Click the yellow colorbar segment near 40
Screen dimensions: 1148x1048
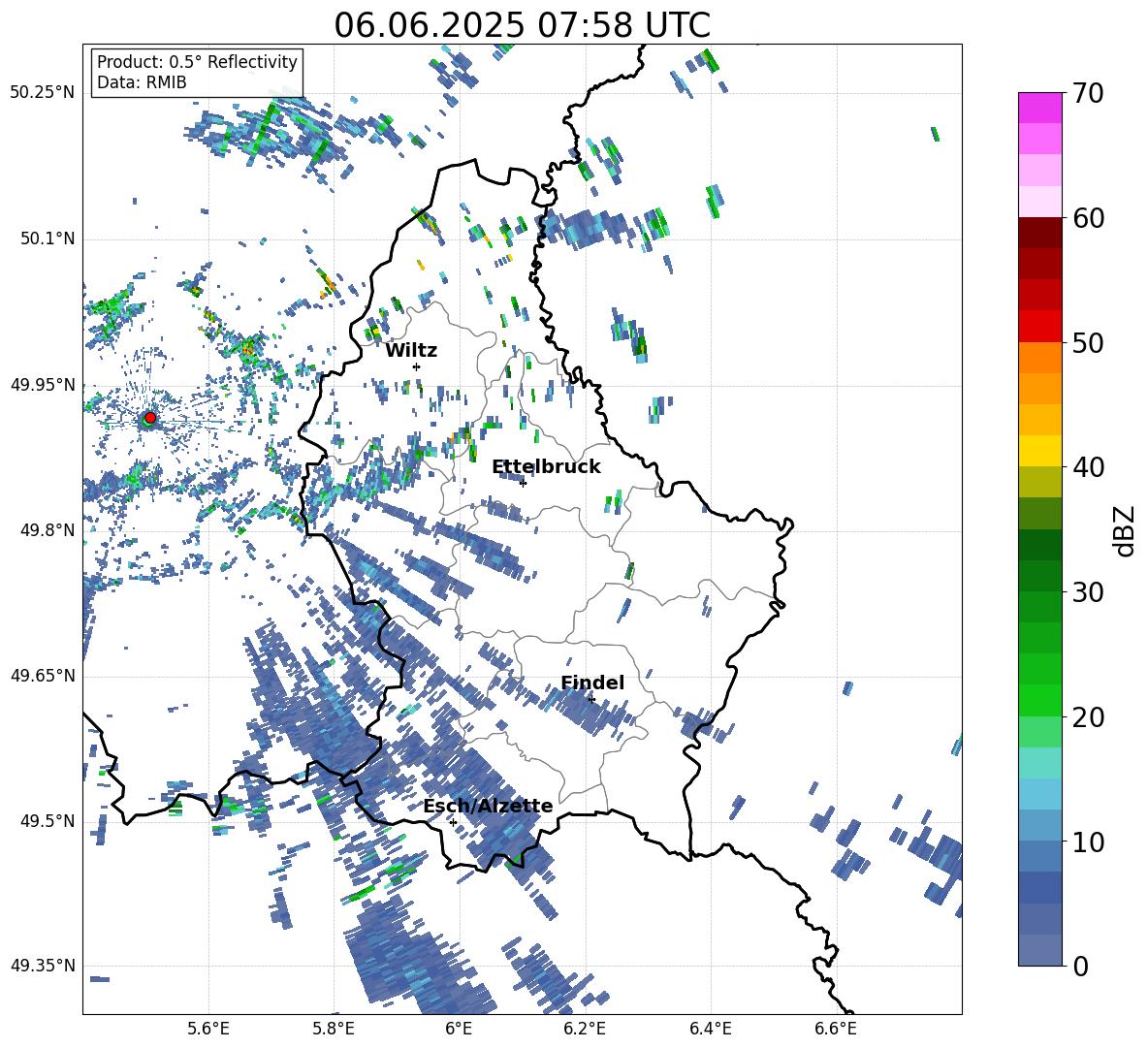1039,452
